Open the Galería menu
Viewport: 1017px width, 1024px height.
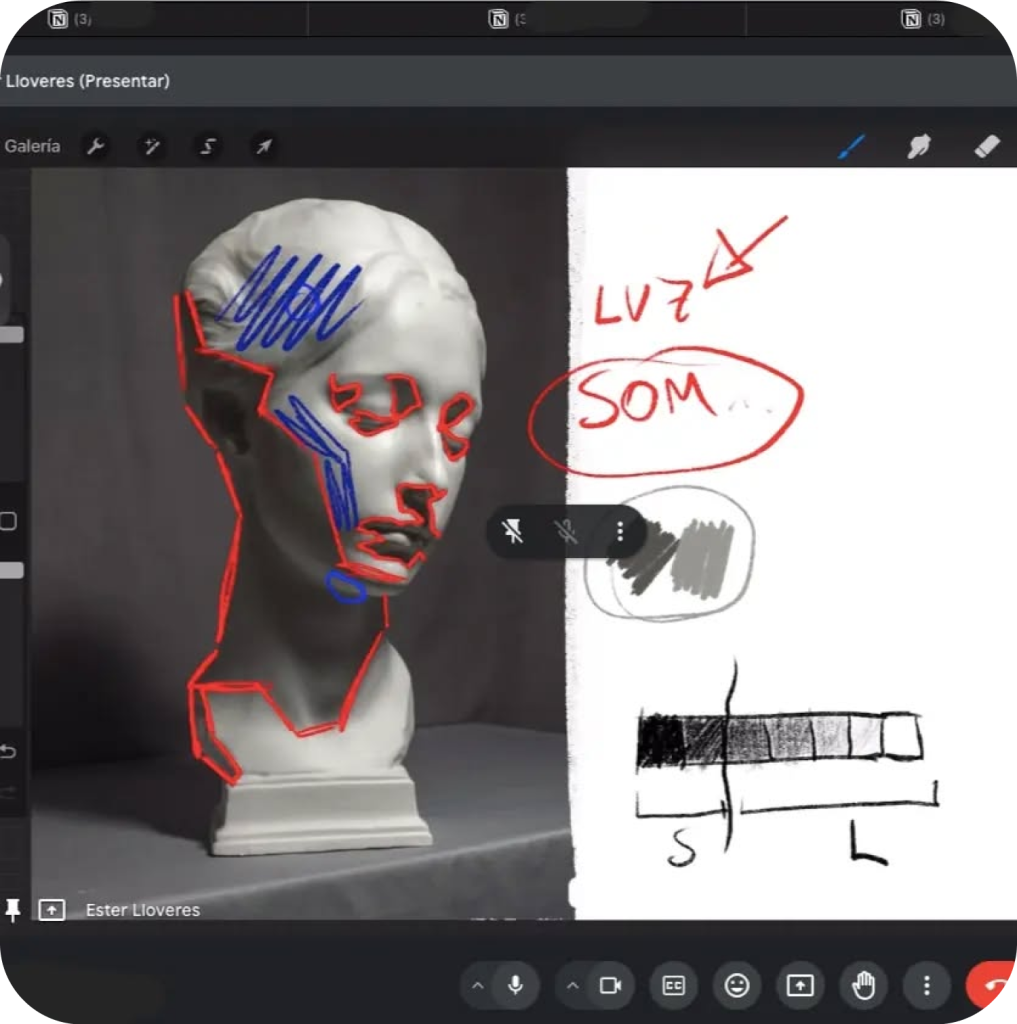pos(32,146)
